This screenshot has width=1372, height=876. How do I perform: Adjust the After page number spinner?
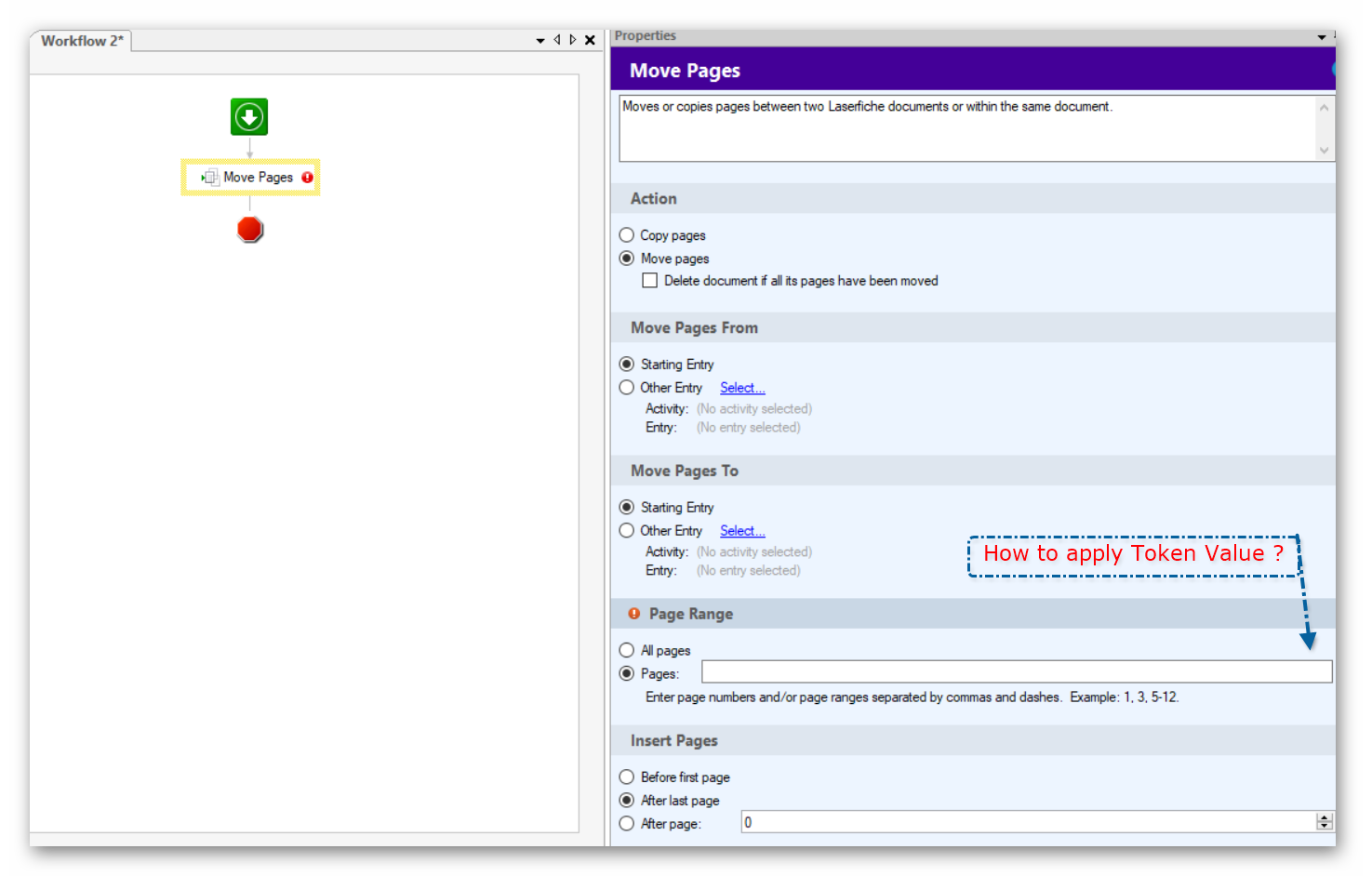[1325, 821]
